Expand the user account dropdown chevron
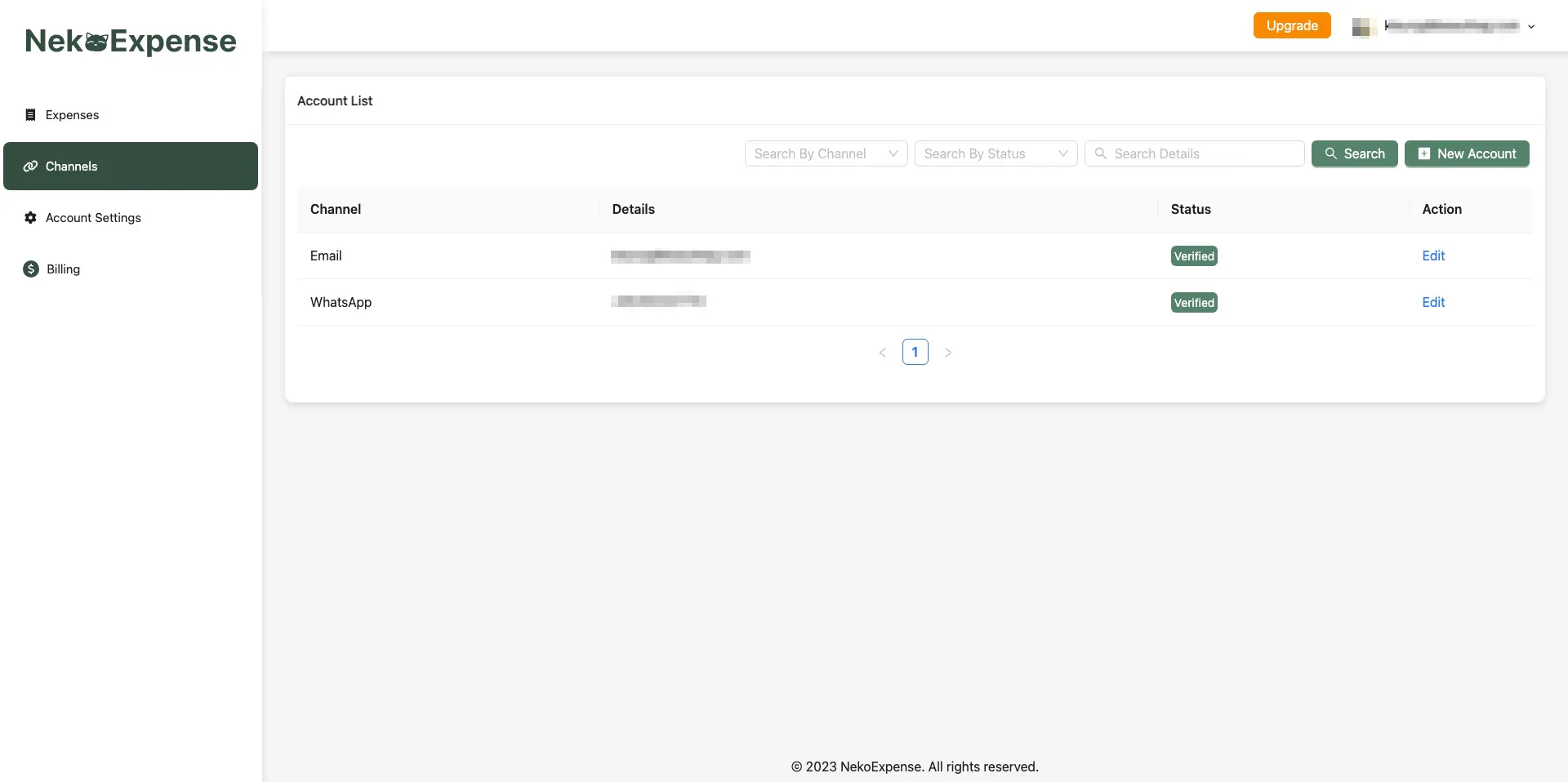 (x=1531, y=27)
